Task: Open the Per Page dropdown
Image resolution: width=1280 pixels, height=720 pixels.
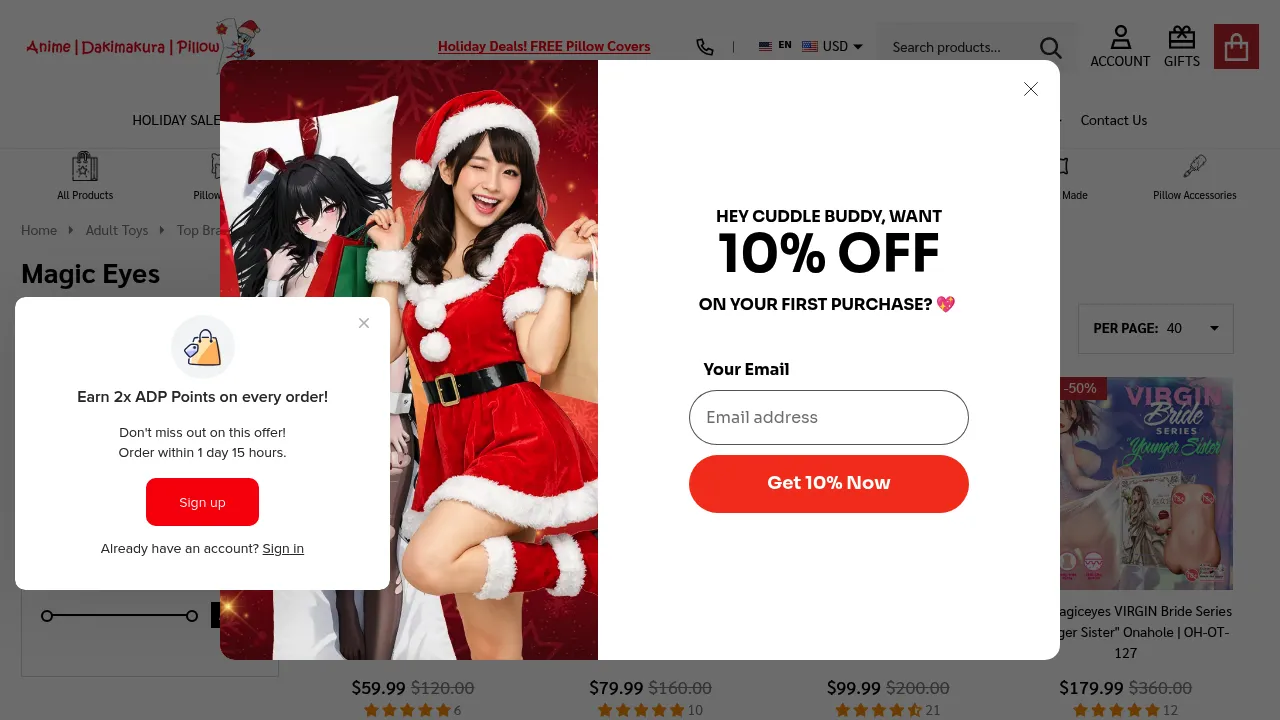Action: click(1156, 328)
